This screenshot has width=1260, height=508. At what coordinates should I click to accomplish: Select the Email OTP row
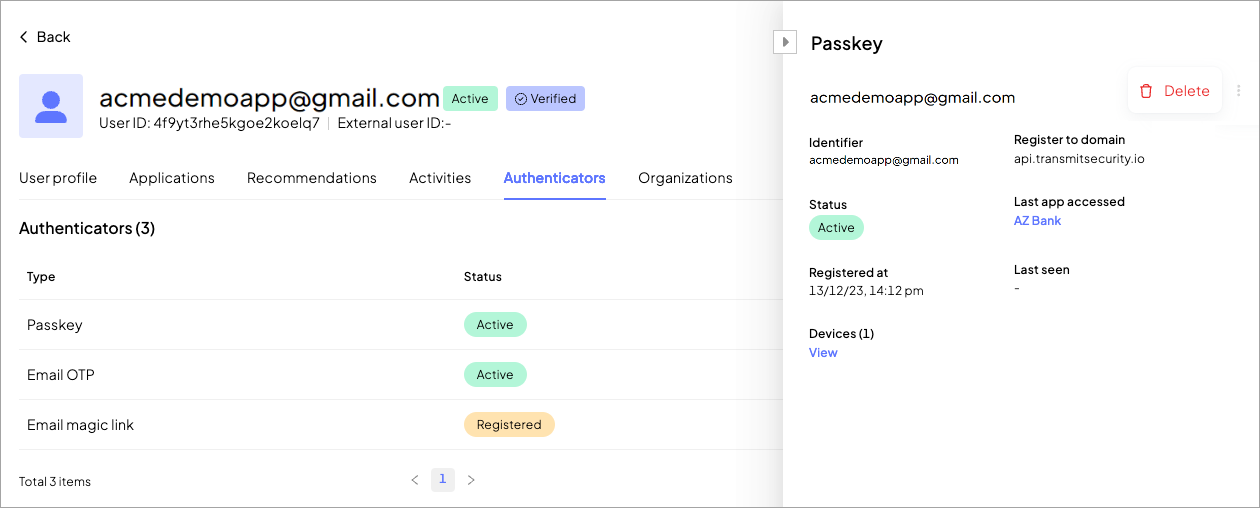coord(400,375)
